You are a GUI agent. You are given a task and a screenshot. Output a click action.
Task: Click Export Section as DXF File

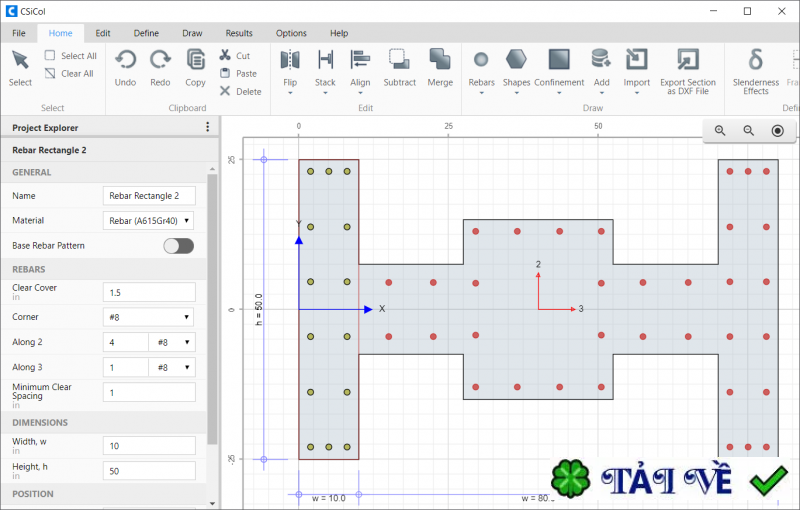tap(687, 60)
